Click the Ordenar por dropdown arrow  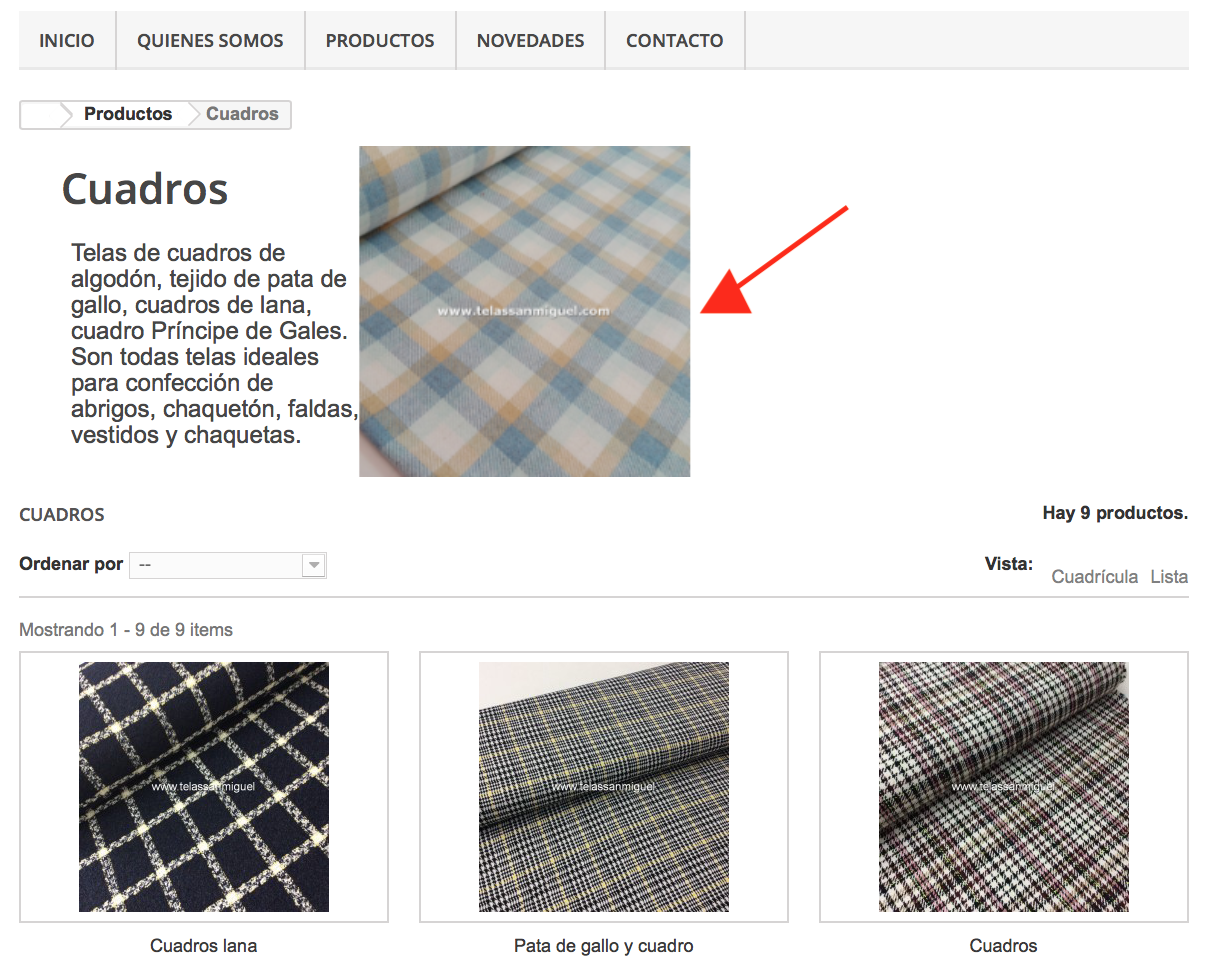coord(314,565)
